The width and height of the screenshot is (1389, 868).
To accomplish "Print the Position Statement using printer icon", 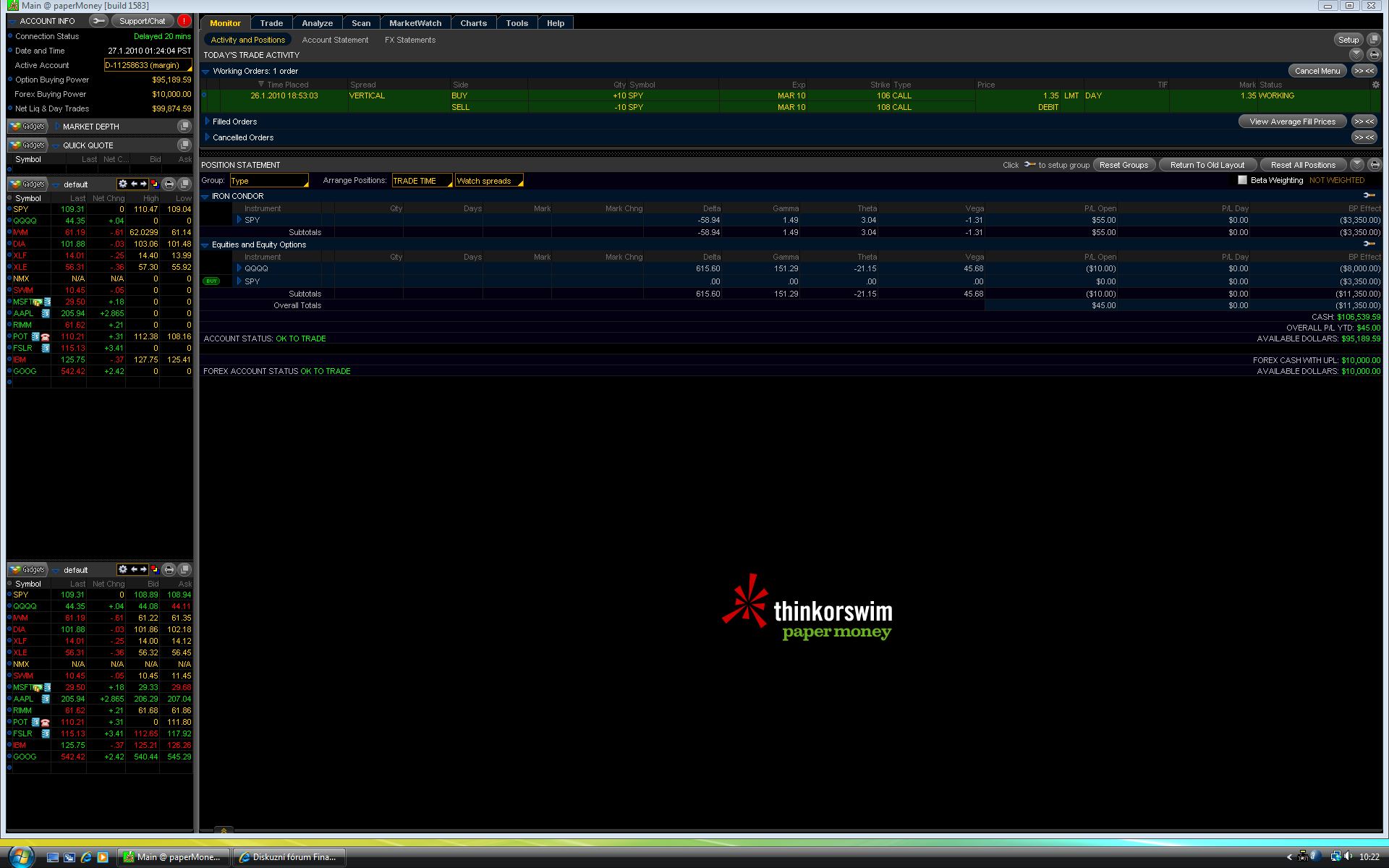I will [1375, 165].
